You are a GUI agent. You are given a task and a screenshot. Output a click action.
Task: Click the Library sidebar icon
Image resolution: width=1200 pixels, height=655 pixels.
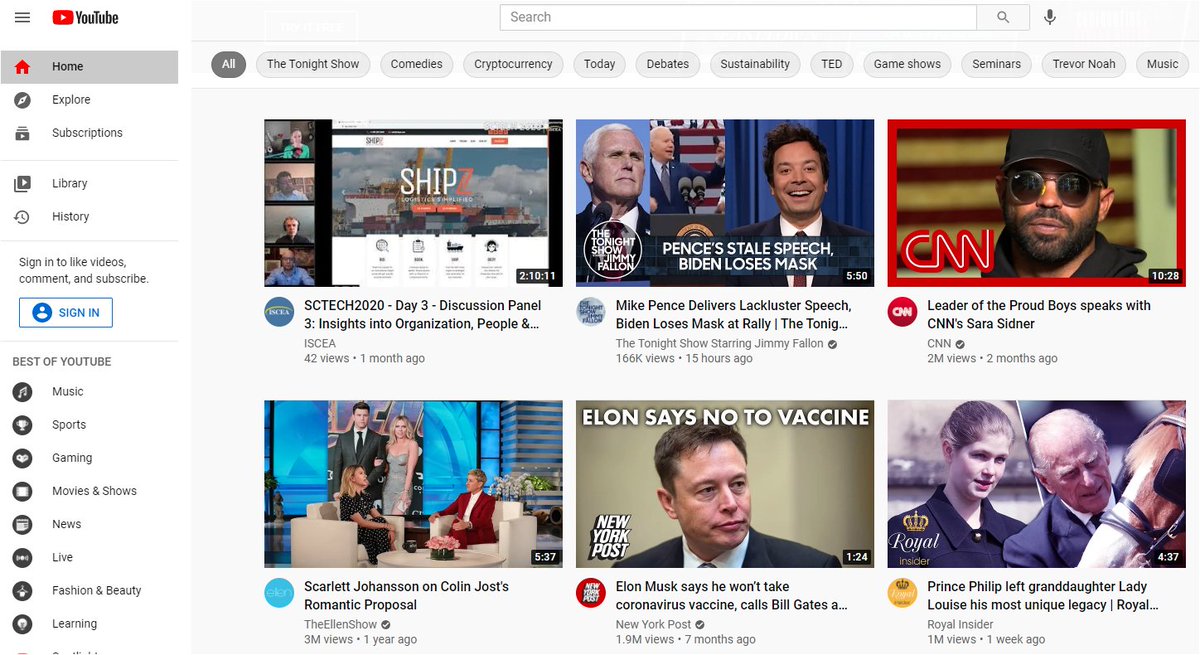(x=22, y=184)
